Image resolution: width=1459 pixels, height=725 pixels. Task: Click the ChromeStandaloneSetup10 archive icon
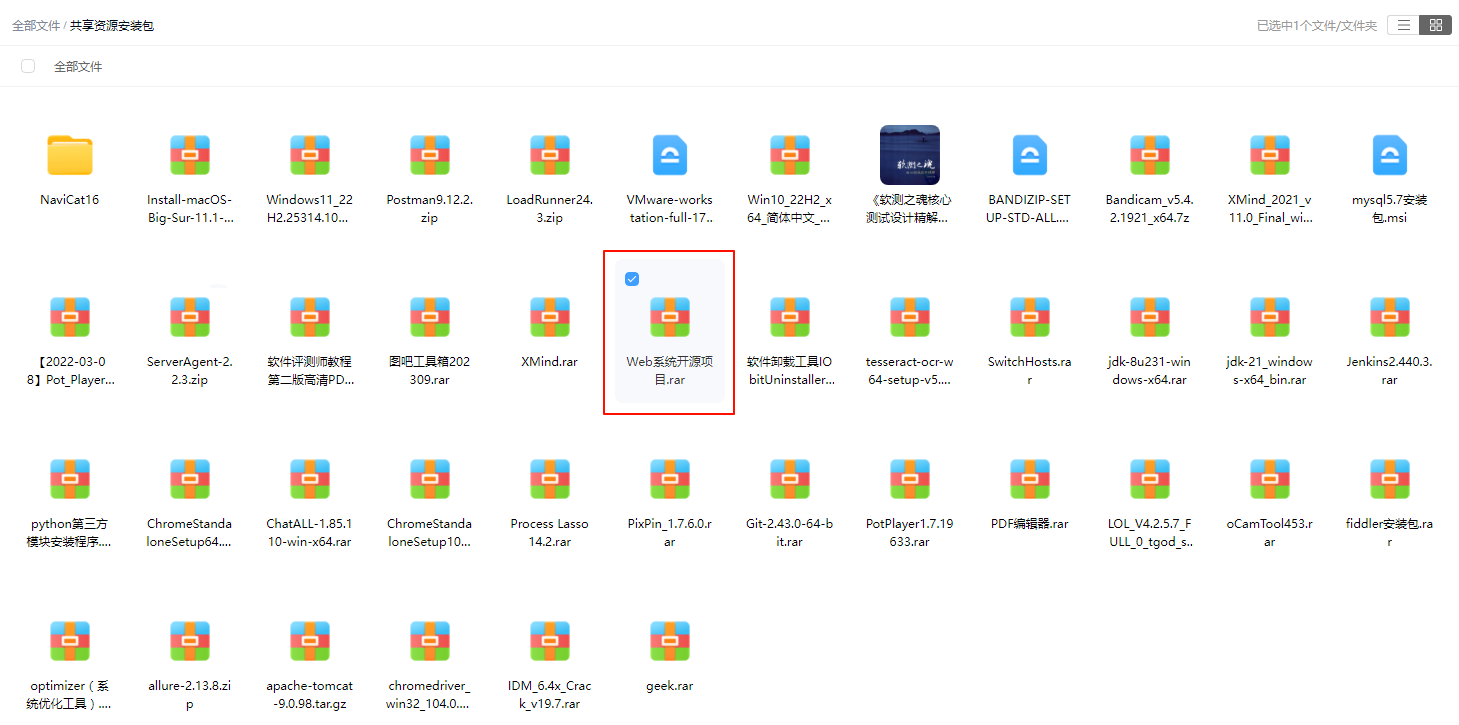(x=430, y=479)
